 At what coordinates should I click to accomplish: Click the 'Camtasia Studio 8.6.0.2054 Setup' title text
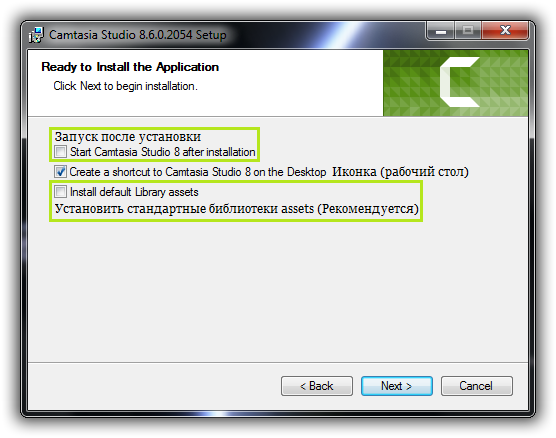138,35
